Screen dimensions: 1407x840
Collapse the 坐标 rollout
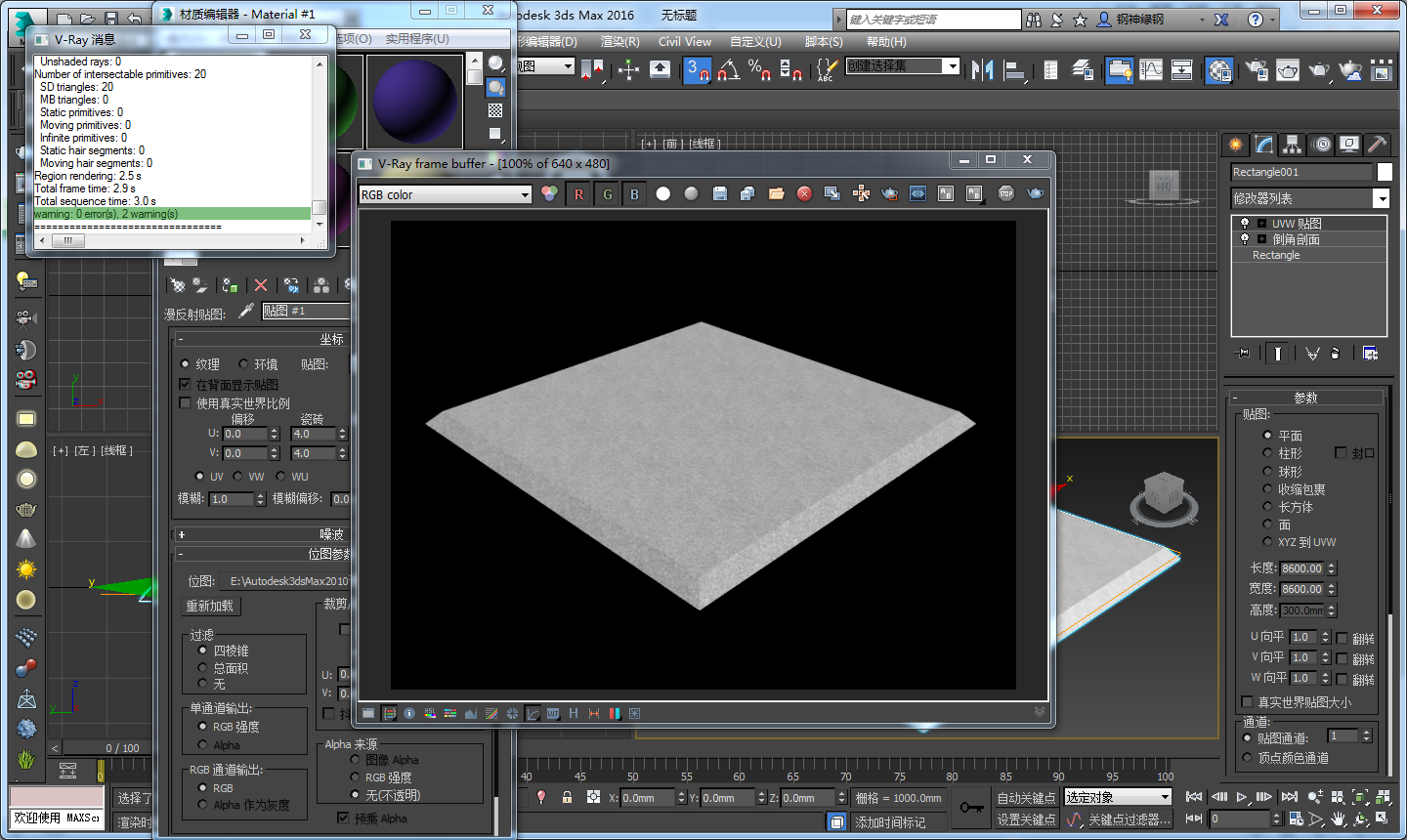coord(261,339)
